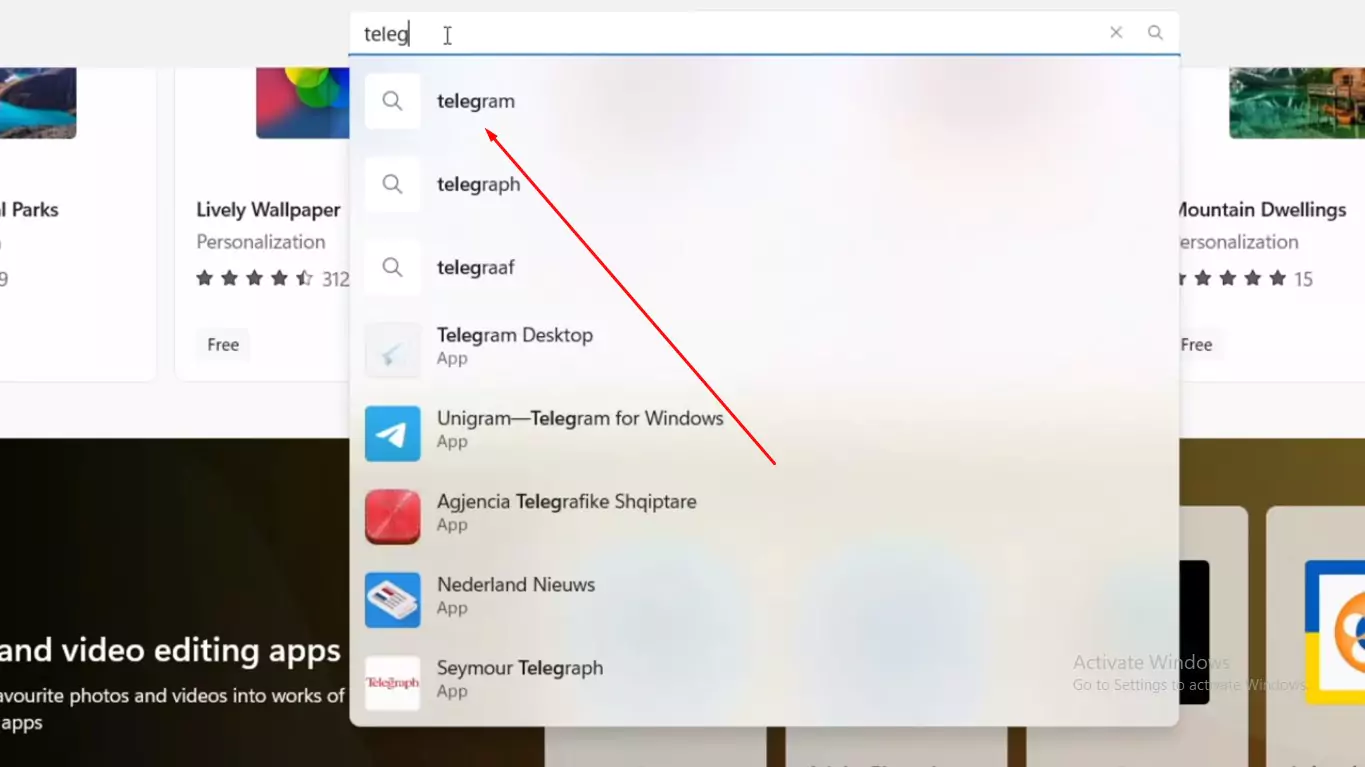Click the Mountain Dwellings thumbnail image
This screenshot has height=767, width=1365.
pos(1297,103)
